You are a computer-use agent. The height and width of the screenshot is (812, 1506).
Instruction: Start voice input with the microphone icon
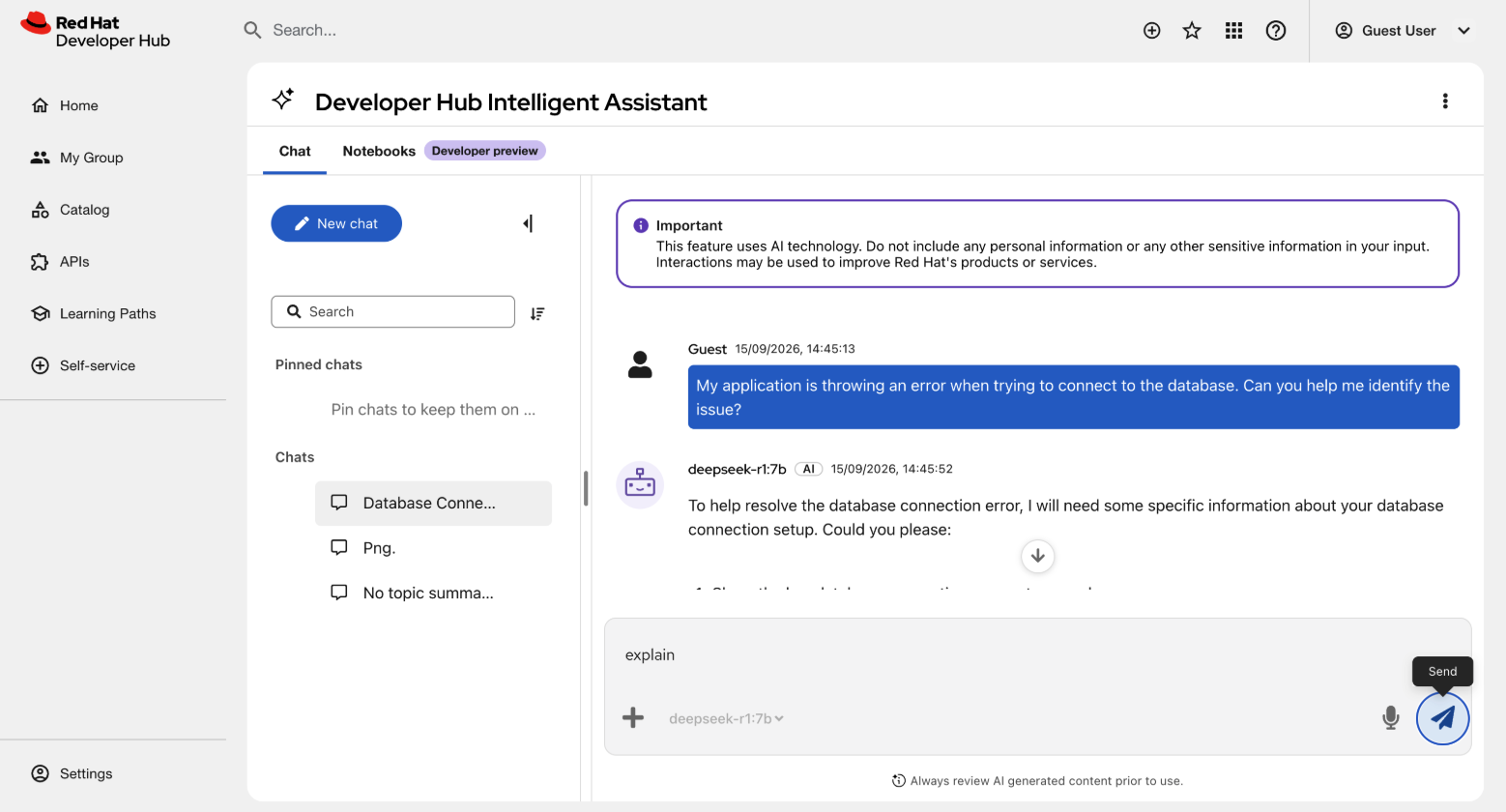pos(1391,718)
